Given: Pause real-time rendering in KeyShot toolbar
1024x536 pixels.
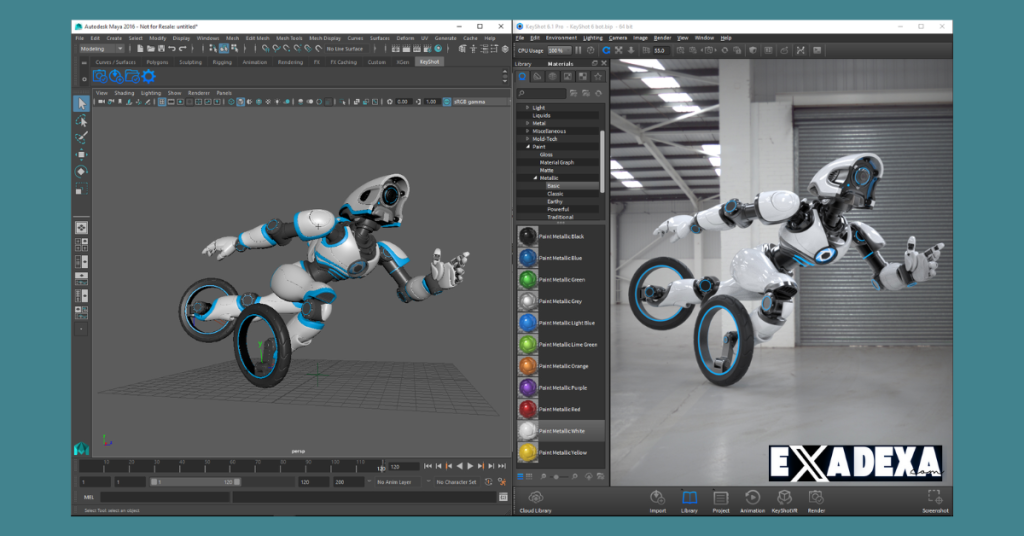Looking at the screenshot, I should point(578,50).
